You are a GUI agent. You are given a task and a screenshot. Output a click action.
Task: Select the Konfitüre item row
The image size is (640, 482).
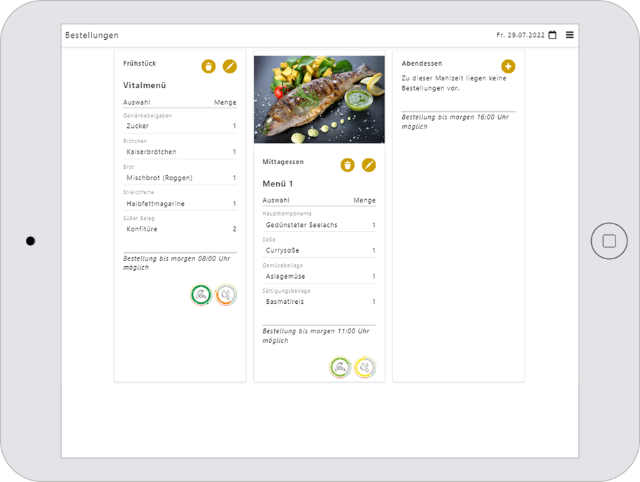tap(180, 229)
